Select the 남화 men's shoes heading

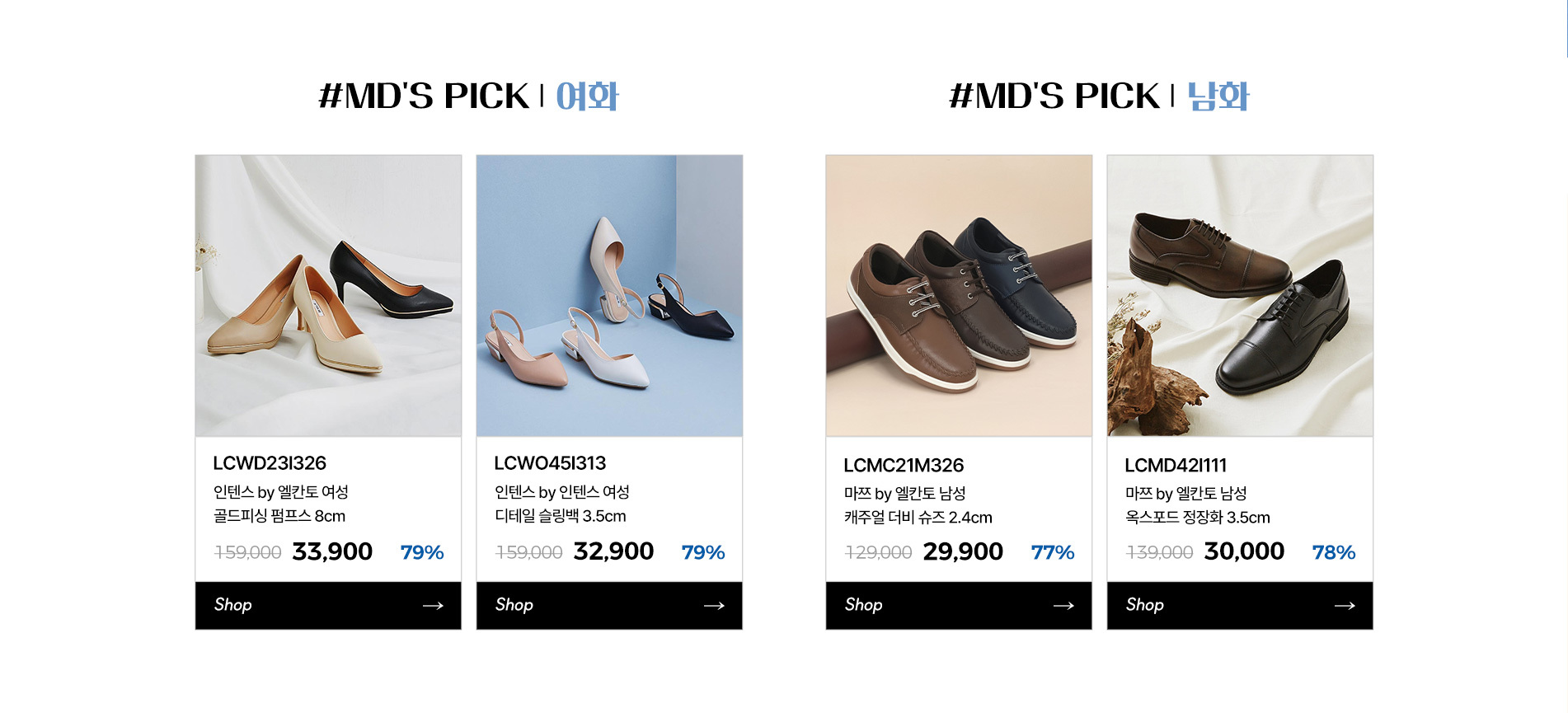point(1218,96)
